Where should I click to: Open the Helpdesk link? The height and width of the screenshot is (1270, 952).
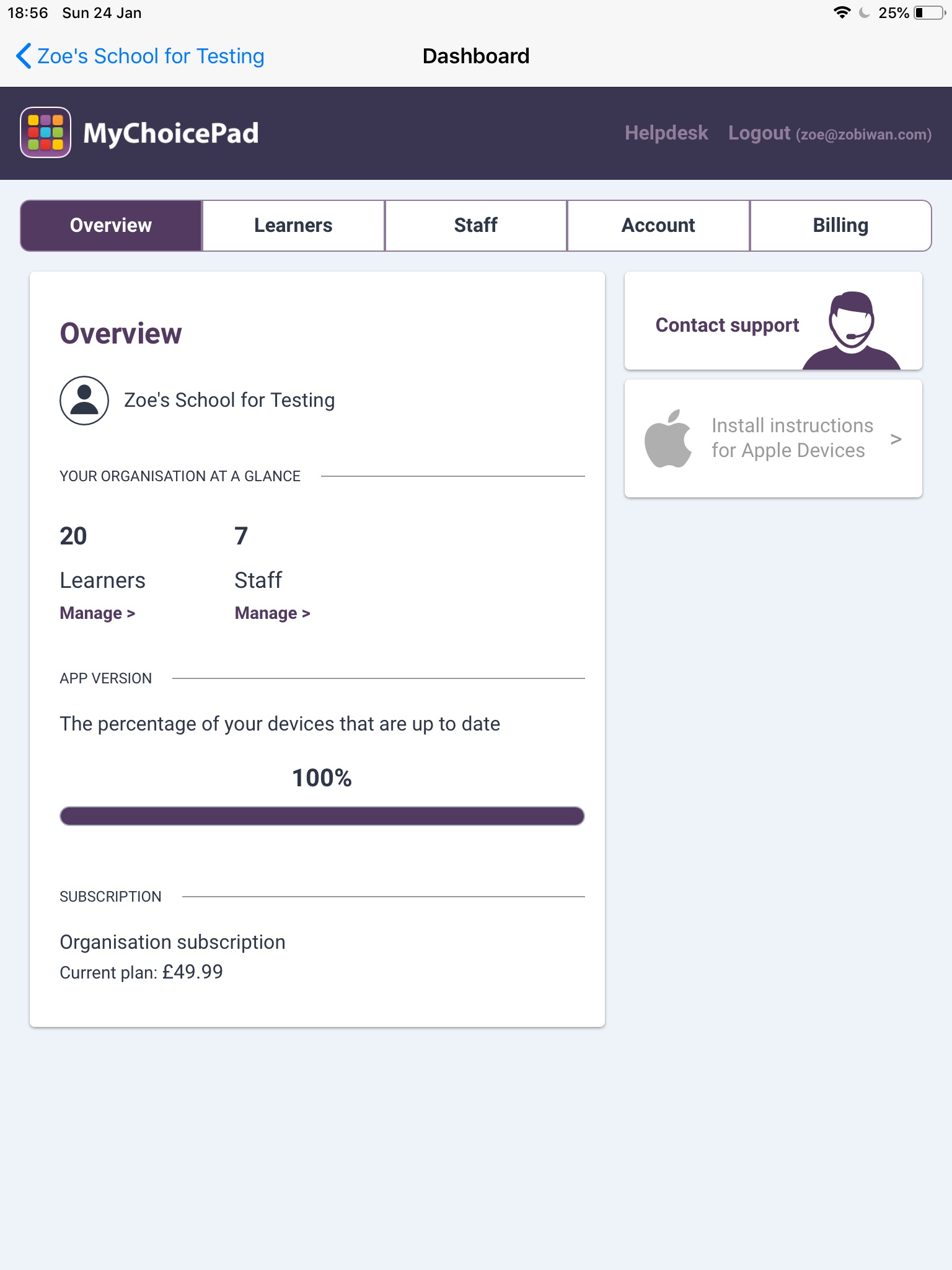tap(666, 133)
